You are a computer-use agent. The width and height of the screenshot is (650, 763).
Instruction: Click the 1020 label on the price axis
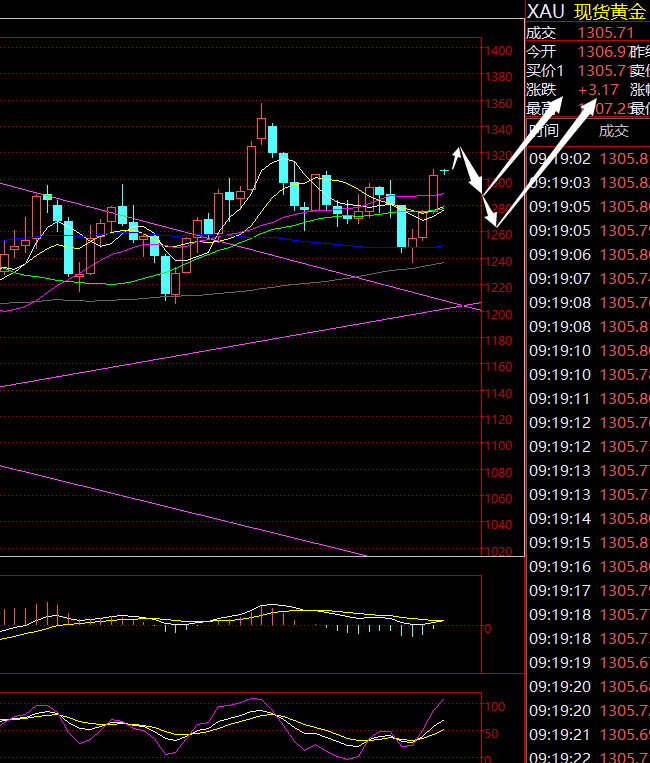497,550
